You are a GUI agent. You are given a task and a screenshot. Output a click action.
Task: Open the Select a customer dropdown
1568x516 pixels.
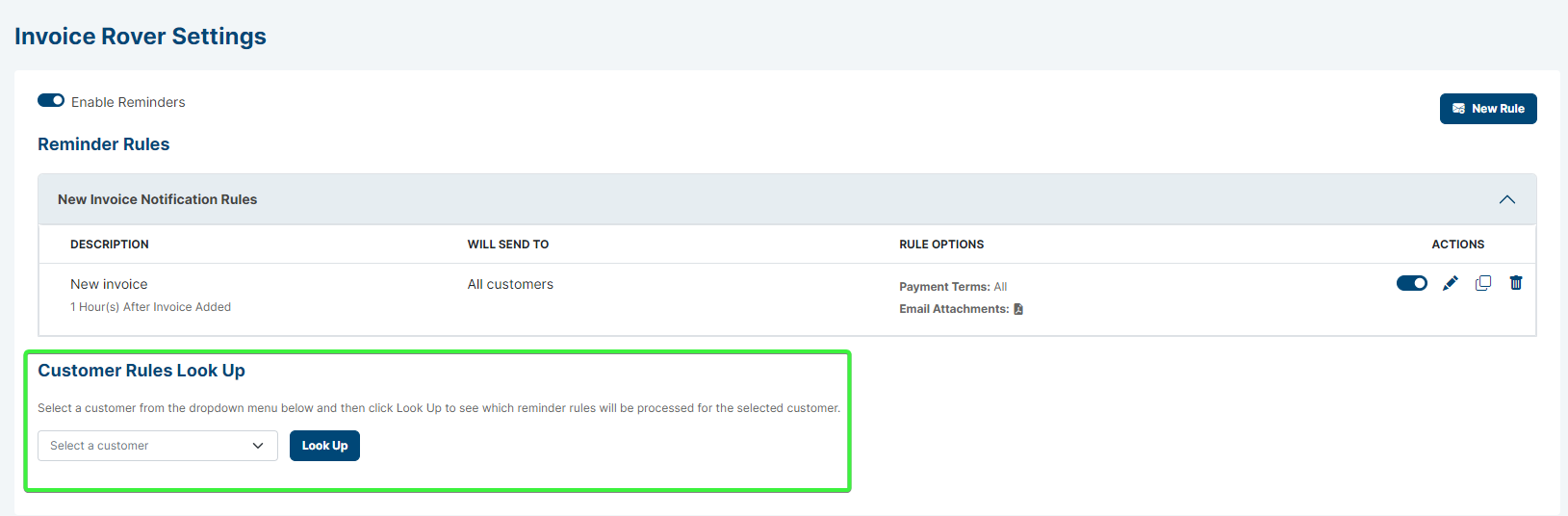tap(158, 446)
